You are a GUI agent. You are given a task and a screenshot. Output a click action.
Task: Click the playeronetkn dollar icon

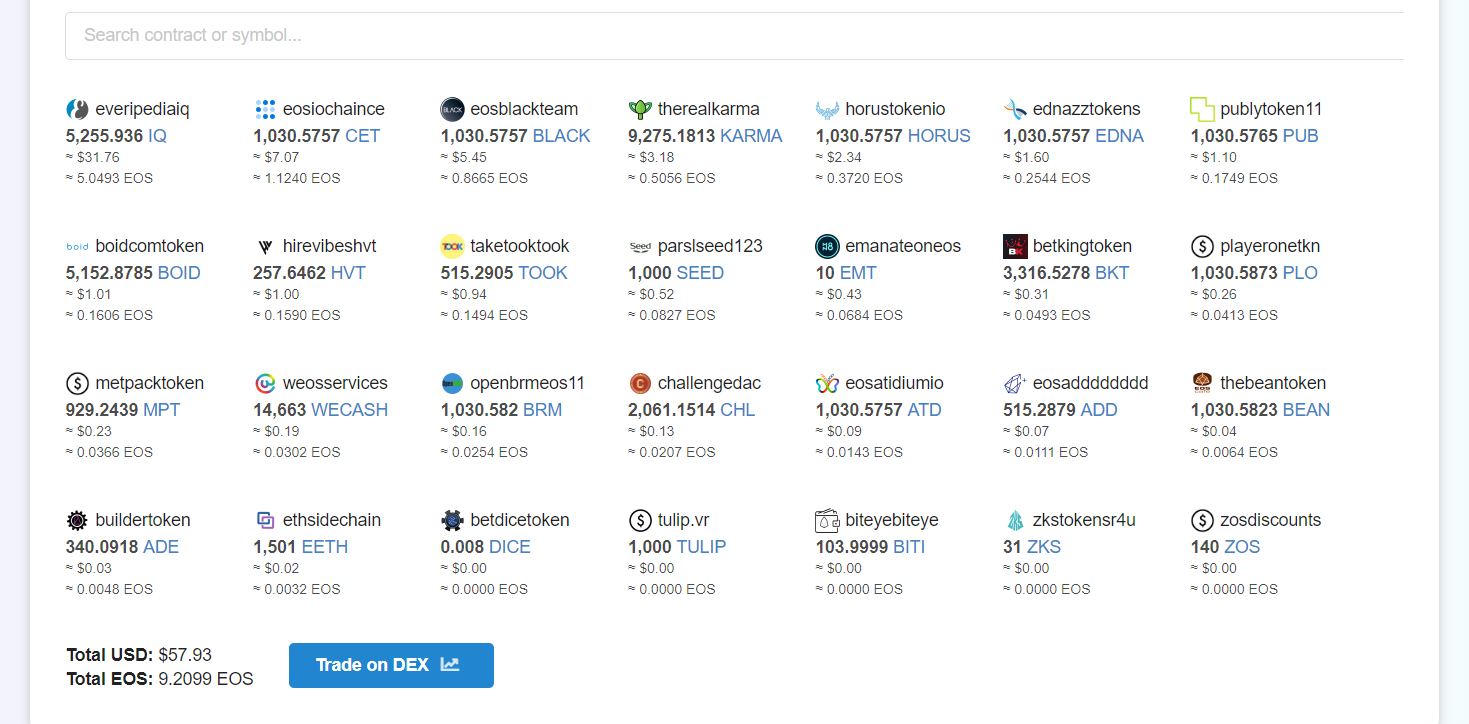1202,246
